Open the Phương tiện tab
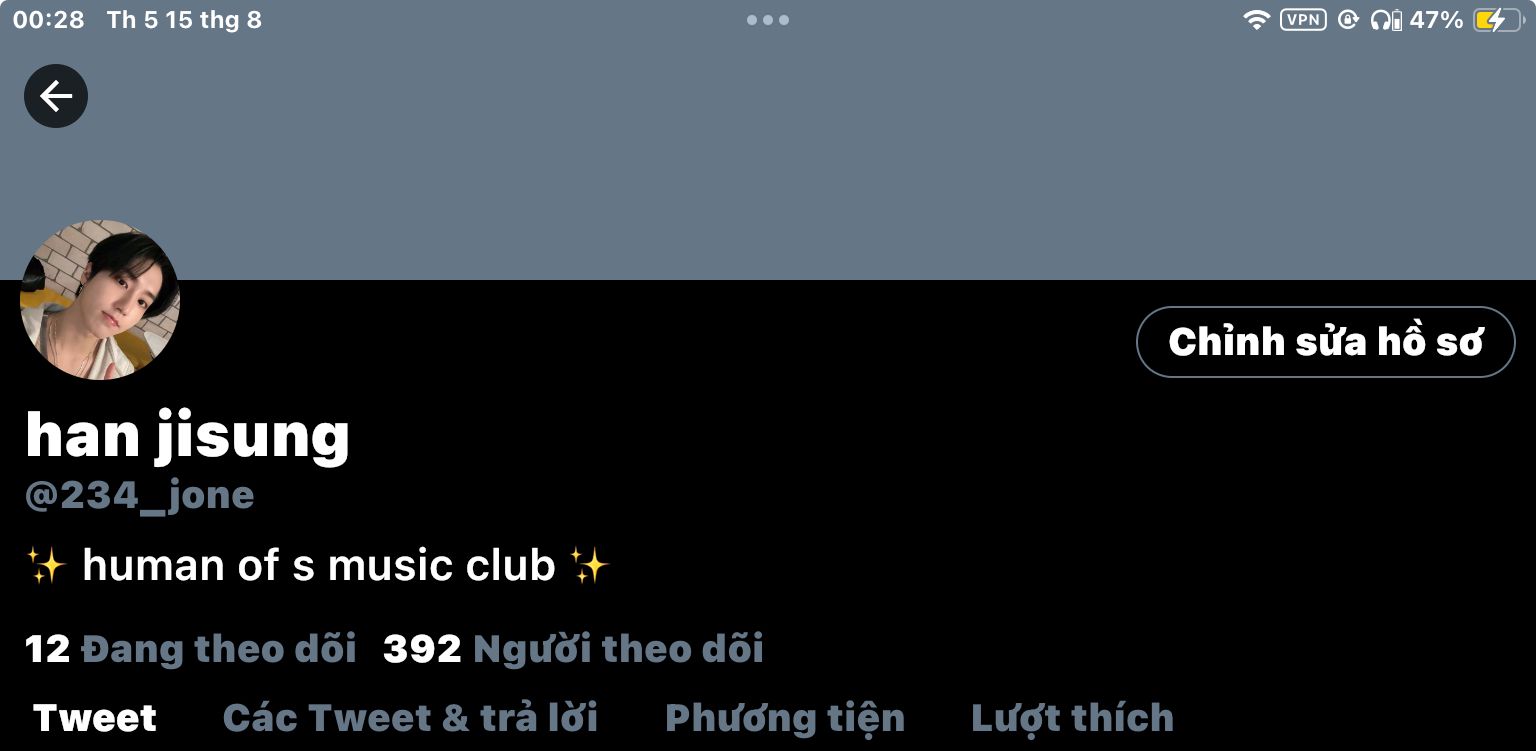This screenshot has height=751, width=1536. [x=785, y=718]
